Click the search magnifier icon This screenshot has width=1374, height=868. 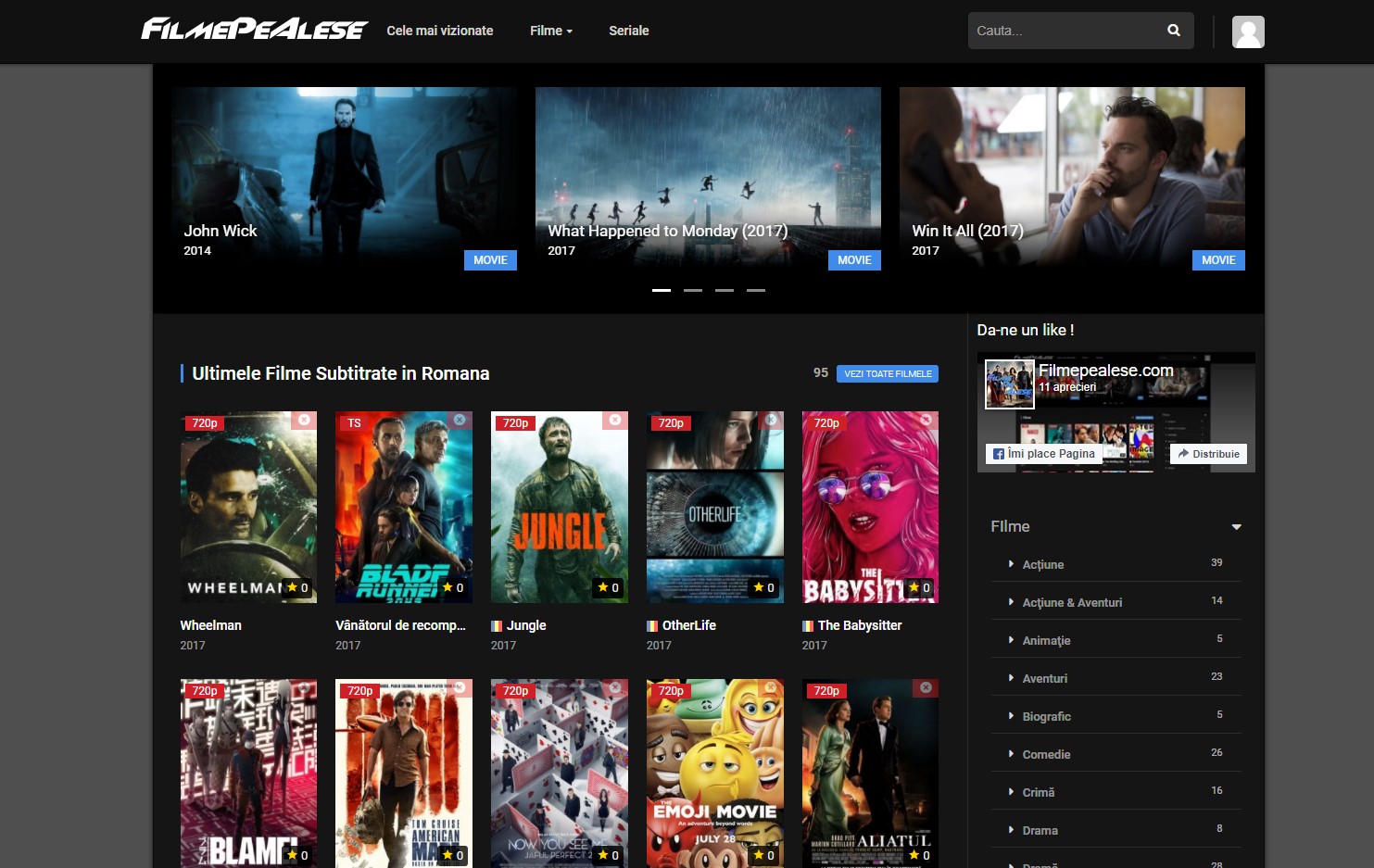click(1174, 31)
